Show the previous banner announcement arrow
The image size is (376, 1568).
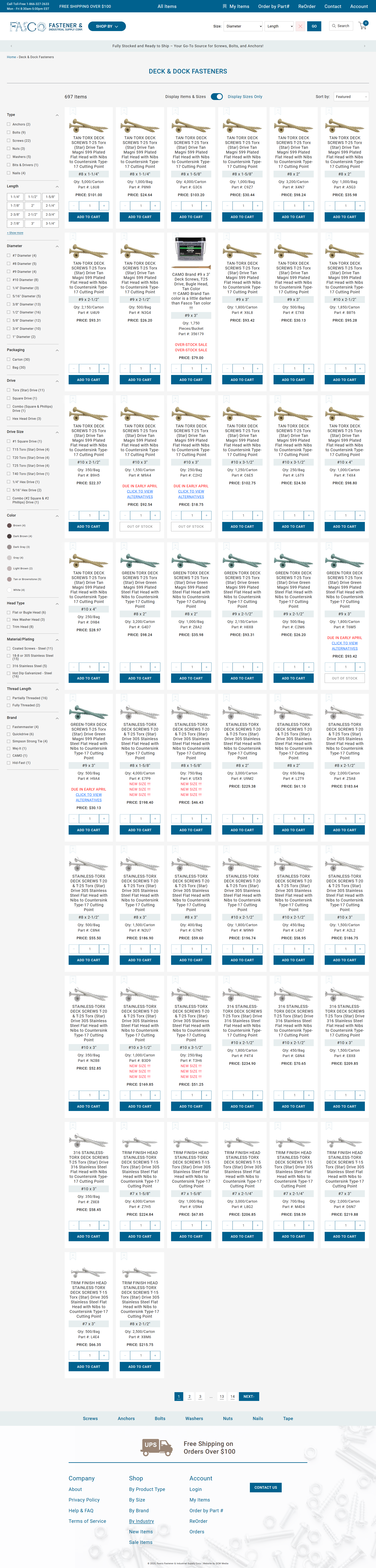11,46
